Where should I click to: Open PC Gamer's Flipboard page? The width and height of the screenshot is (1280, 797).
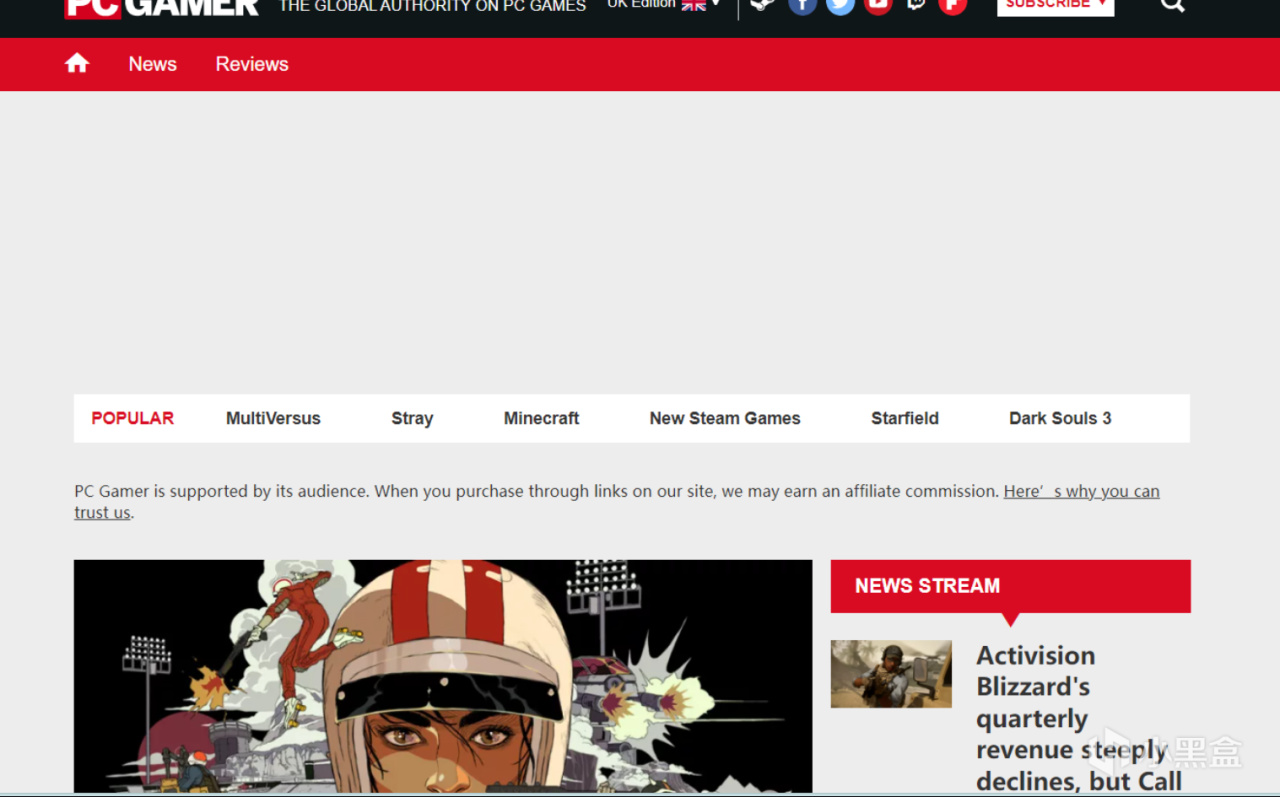click(953, 5)
